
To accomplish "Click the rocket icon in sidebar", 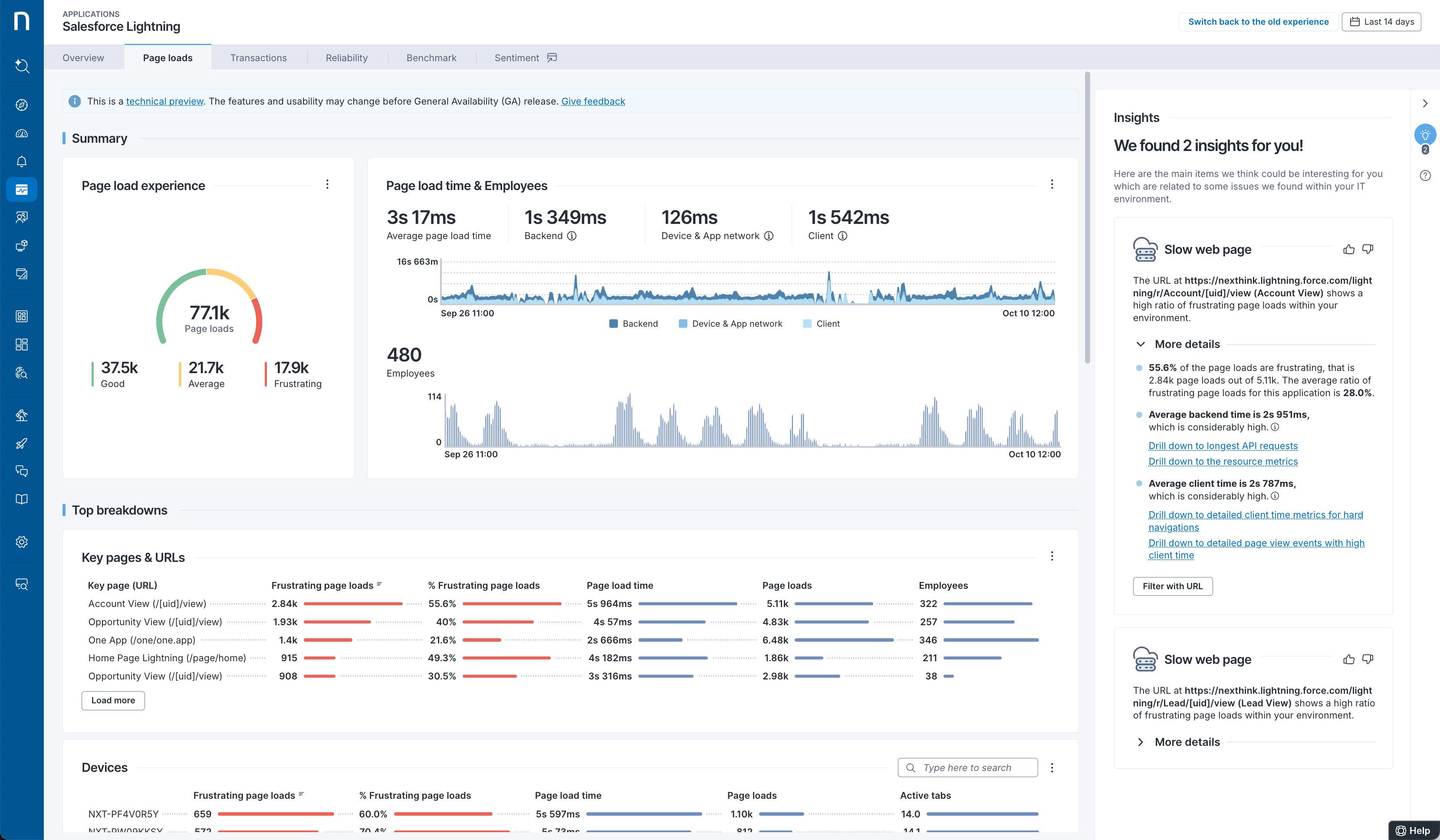I will [x=22, y=443].
